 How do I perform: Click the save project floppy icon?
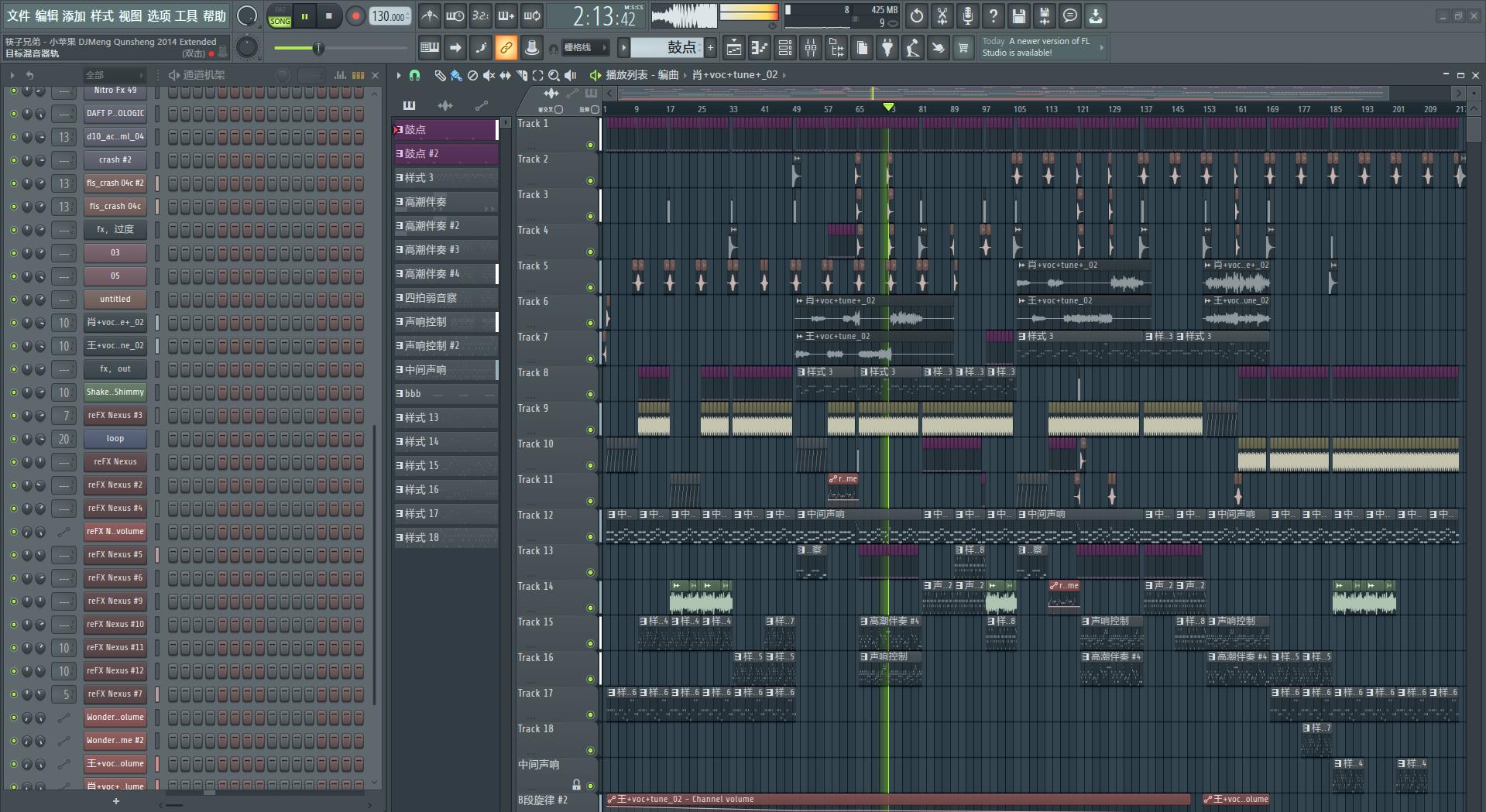point(1019,15)
